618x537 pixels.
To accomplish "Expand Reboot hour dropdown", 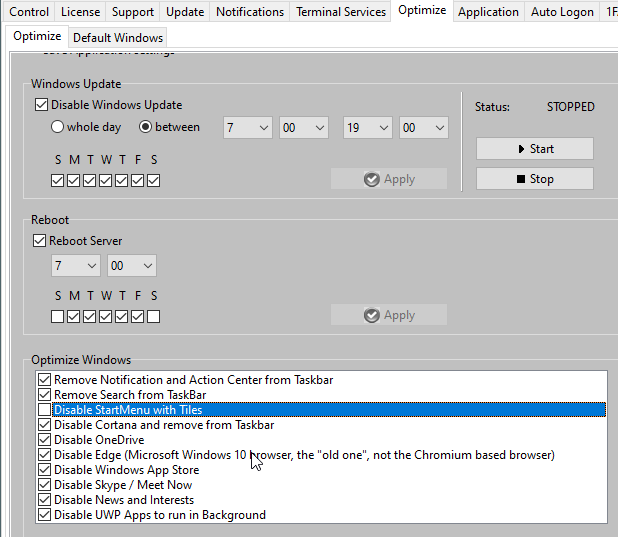I will click(x=76, y=266).
